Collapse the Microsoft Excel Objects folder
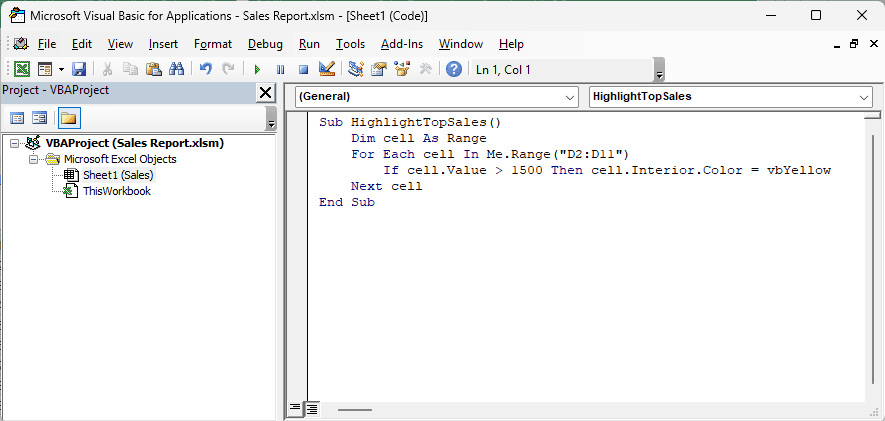 click(x=33, y=159)
